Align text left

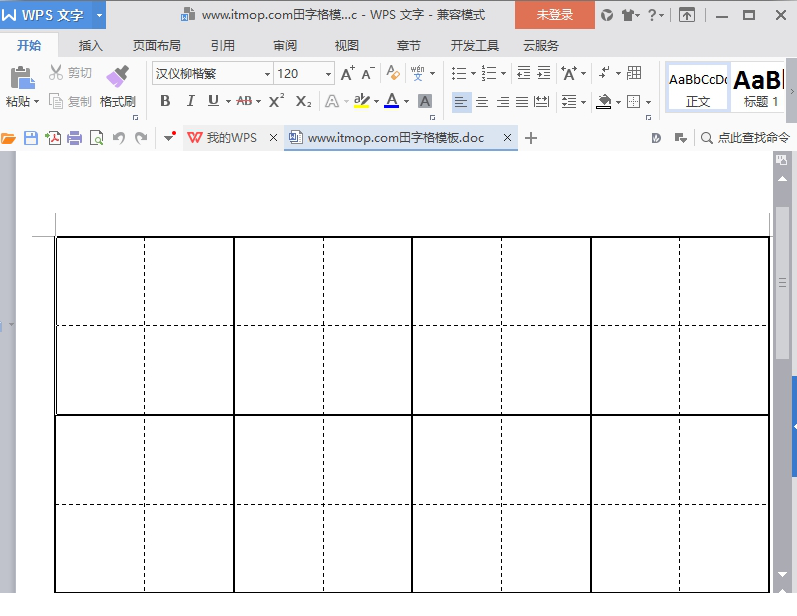click(461, 102)
